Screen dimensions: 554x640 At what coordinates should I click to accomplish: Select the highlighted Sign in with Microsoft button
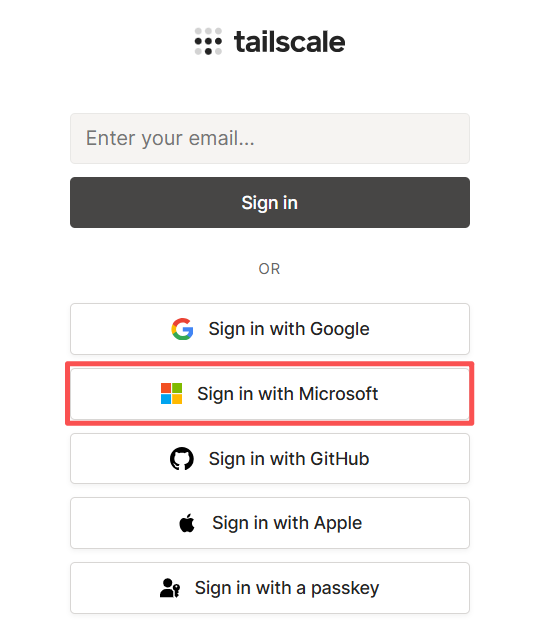270,393
